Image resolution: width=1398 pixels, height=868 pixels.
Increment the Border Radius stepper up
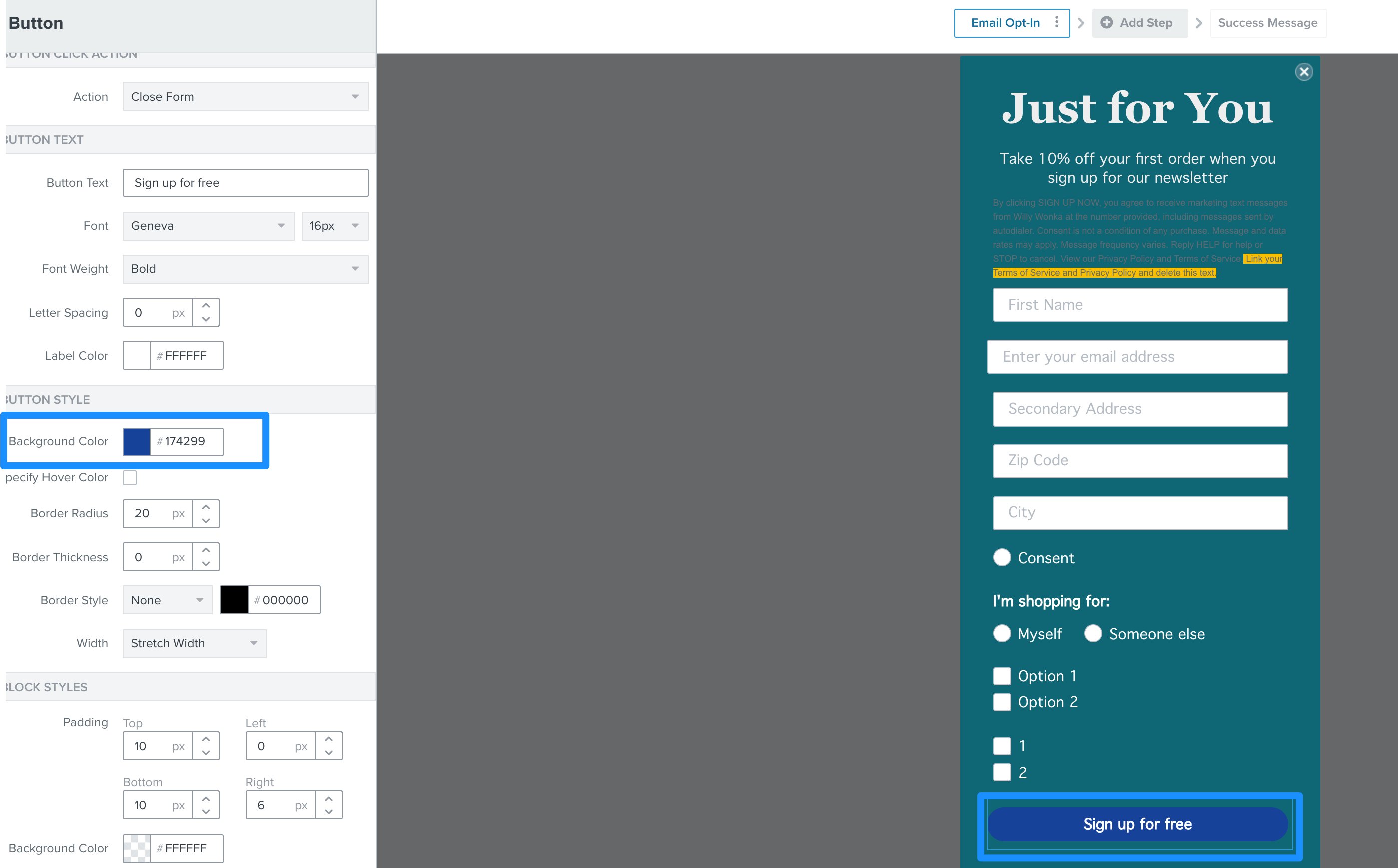pos(206,507)
